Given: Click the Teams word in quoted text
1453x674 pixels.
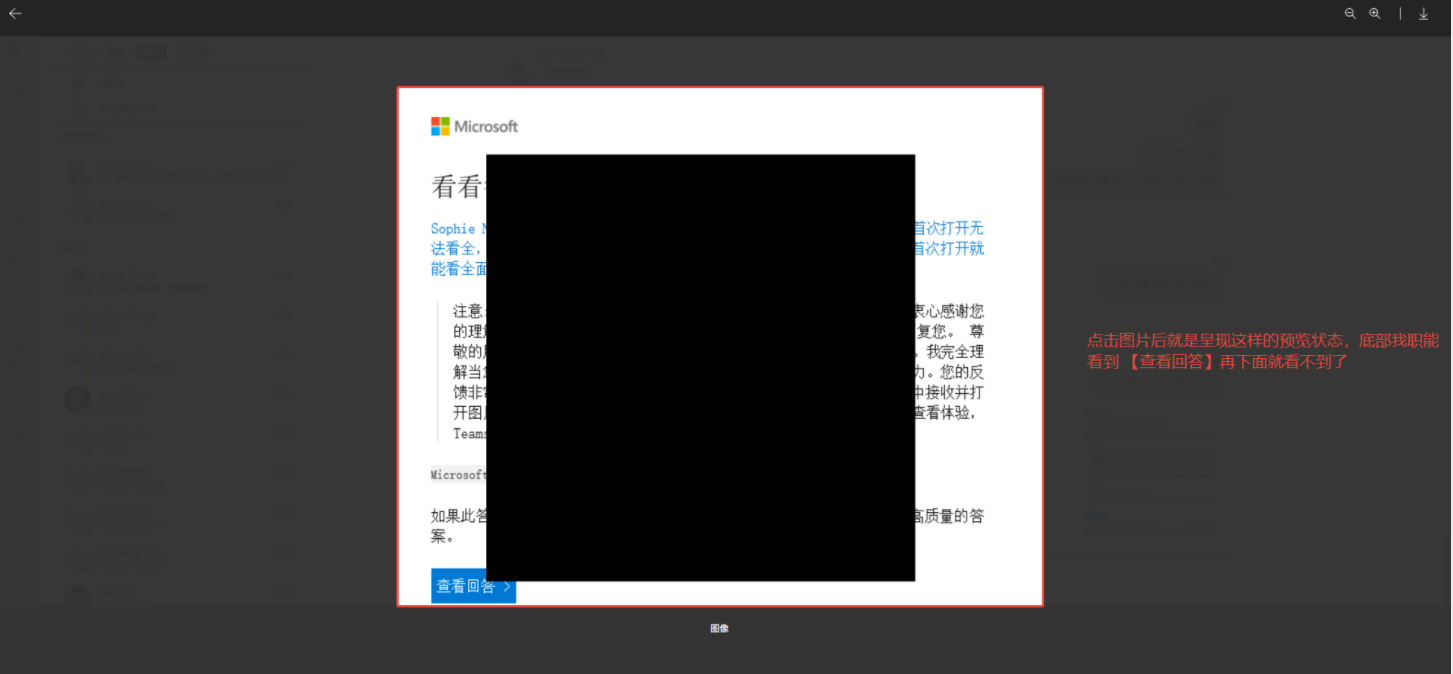Looking at the screenshot, I should [x=470, y=434].
